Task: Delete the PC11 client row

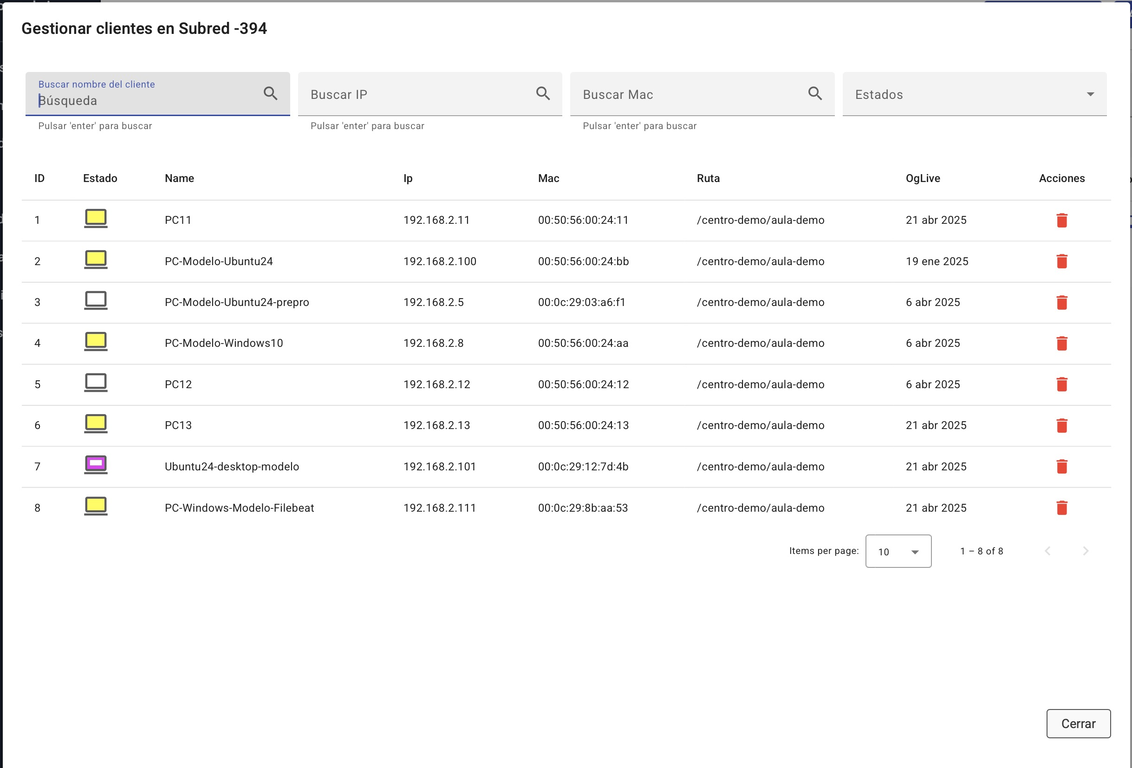Action: 1061,220
